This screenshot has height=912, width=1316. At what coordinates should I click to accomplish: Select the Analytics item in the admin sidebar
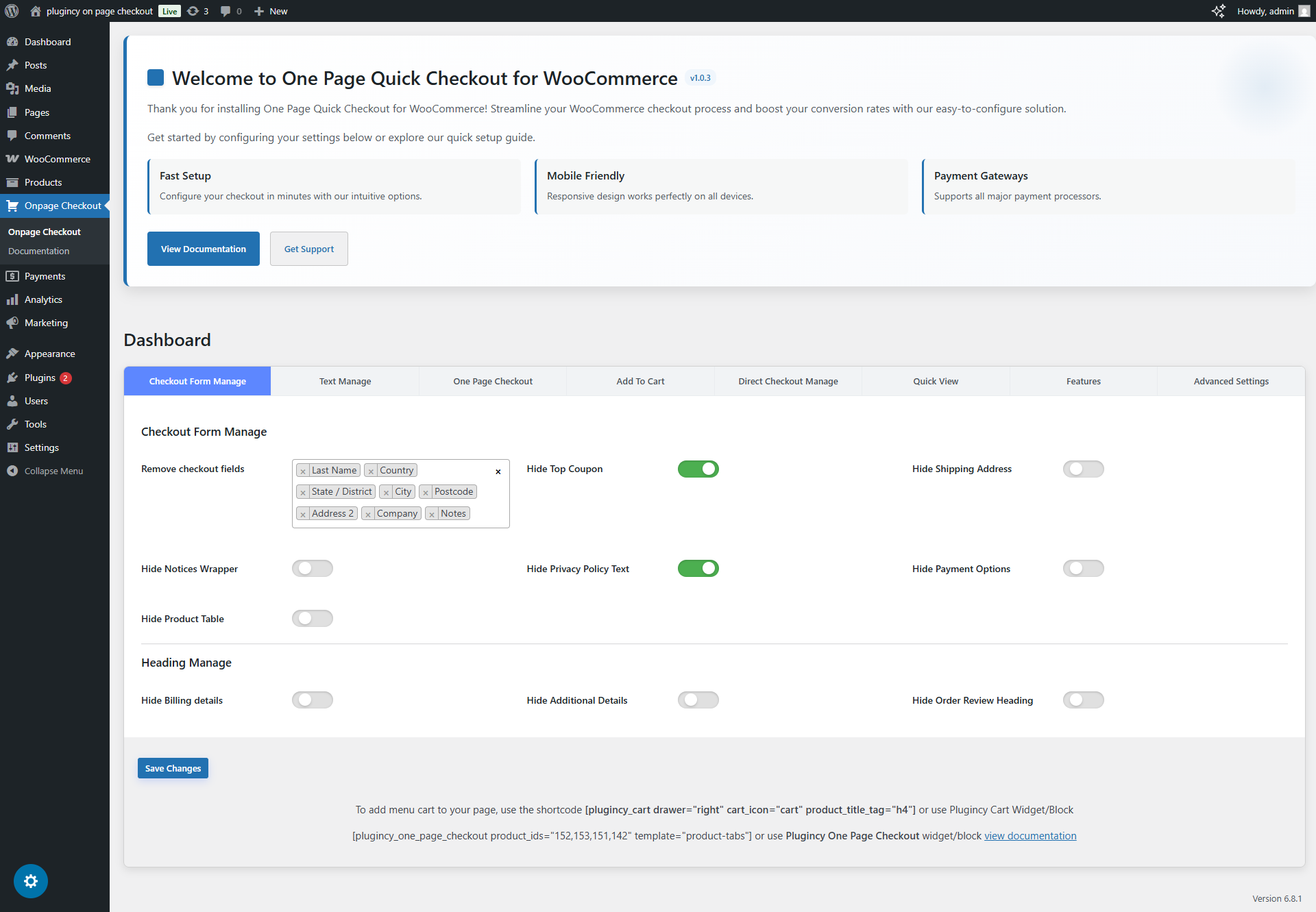(x=42, y=299)
